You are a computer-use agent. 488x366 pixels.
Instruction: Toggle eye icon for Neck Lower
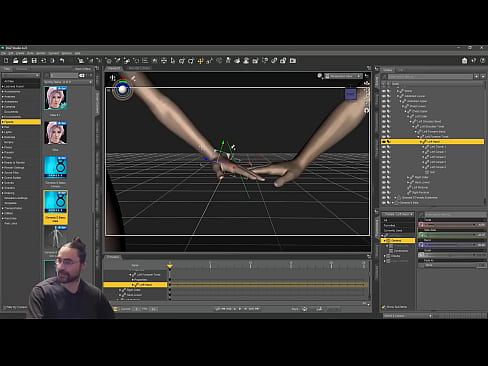point(384,182)
